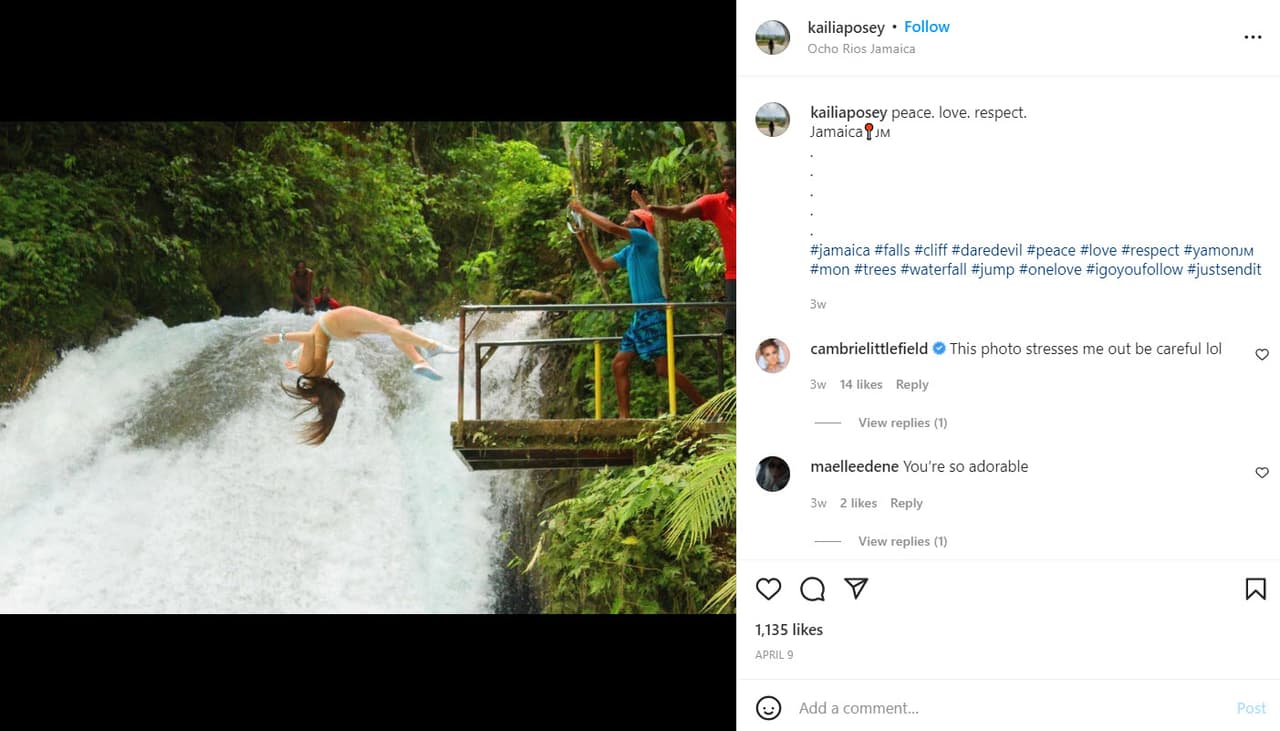View who liked with the 1,135 likes link

tap(789, 629)
